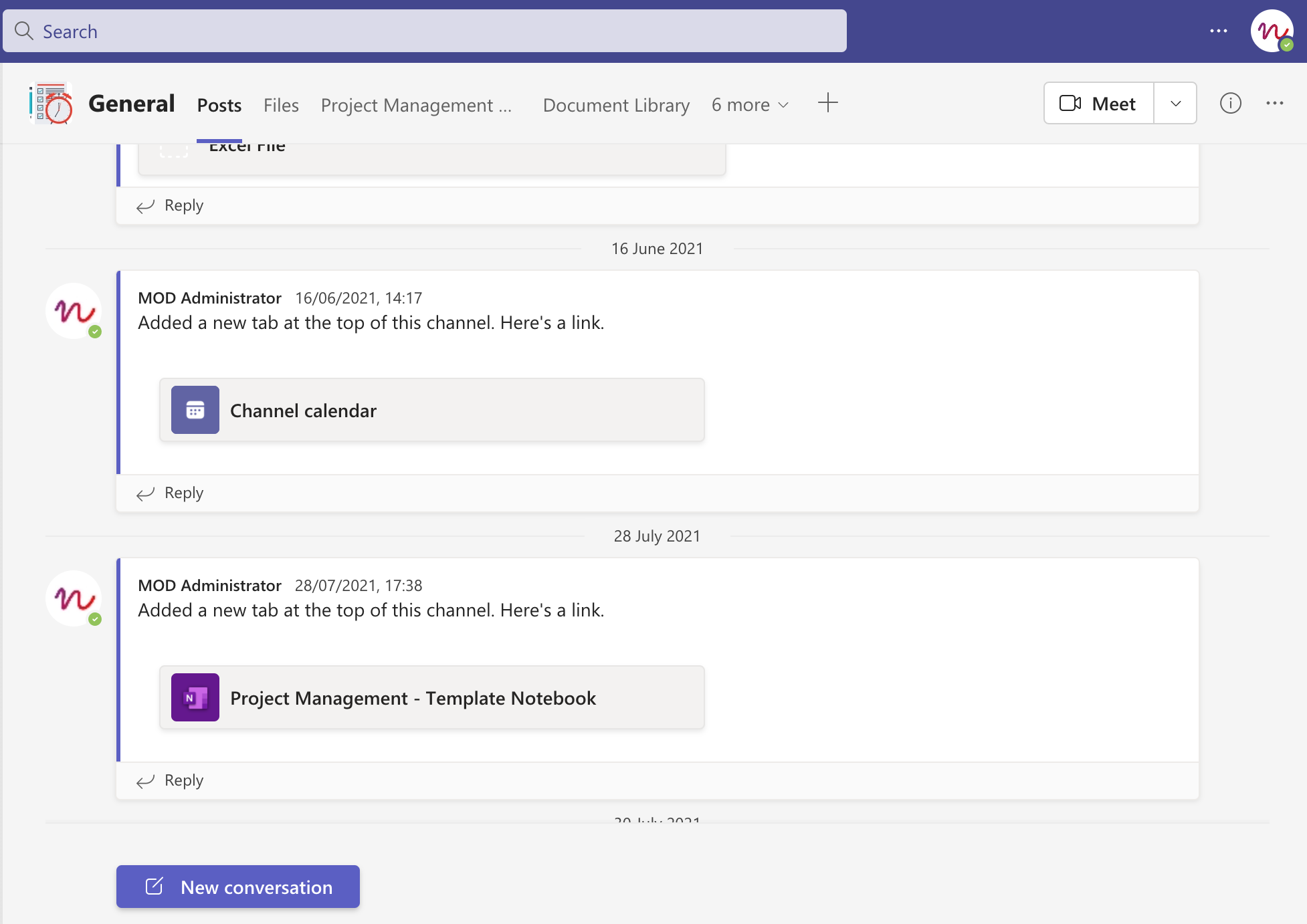
Task: Open the Document Library tab
Action: point(616,105)
